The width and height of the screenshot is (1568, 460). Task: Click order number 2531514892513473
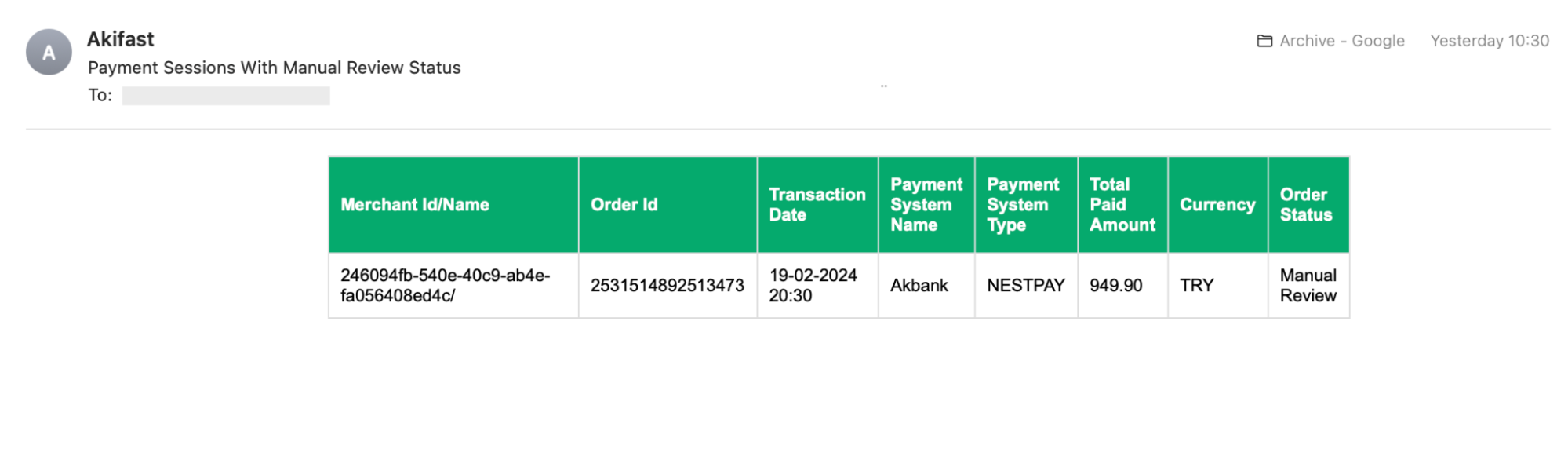667,286
